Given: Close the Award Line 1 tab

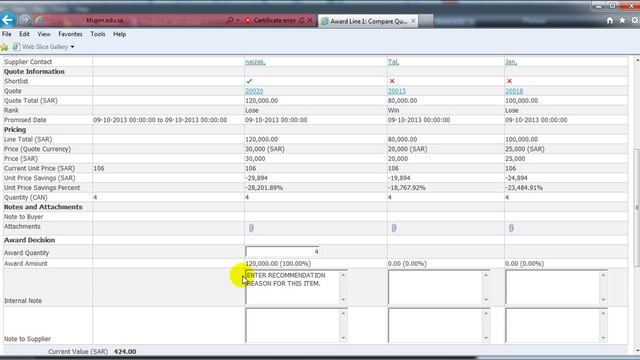Looking at the screenshot, I should click(413, 21).
